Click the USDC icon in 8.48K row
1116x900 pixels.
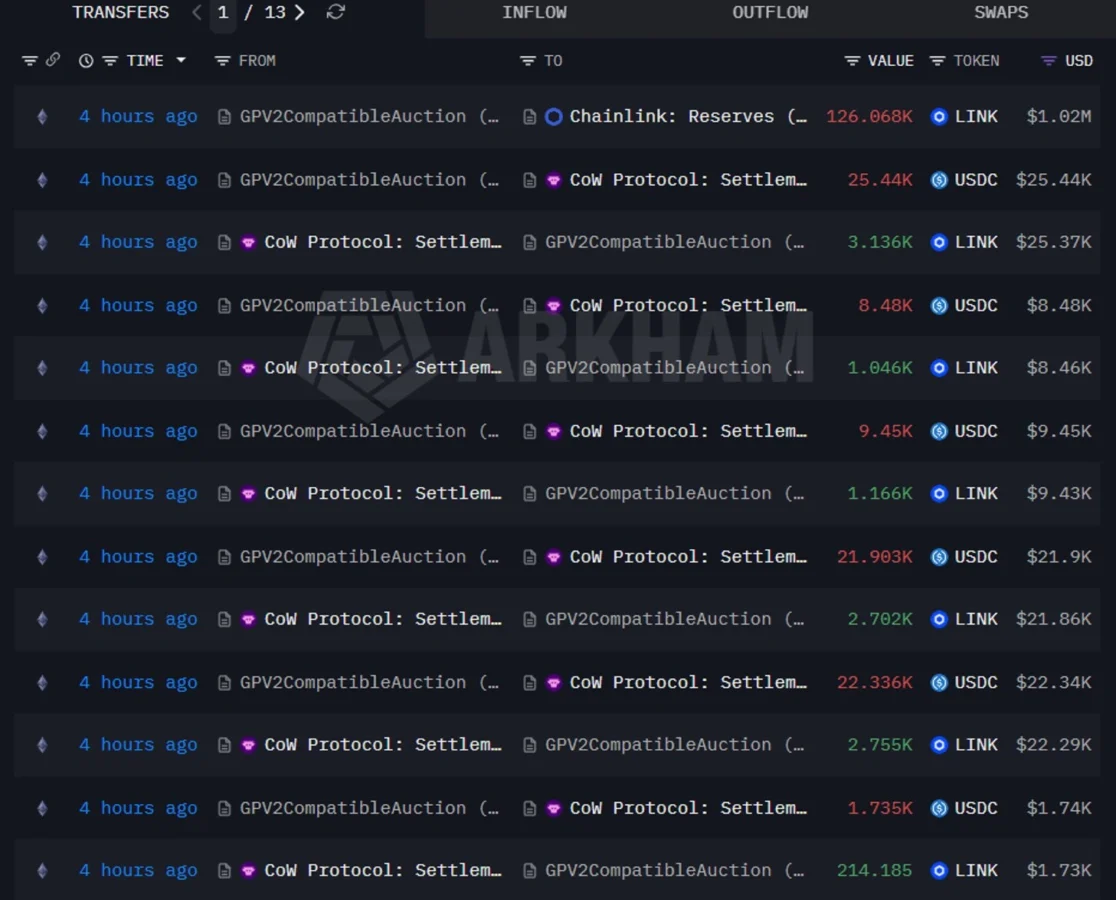coord(939,306)
